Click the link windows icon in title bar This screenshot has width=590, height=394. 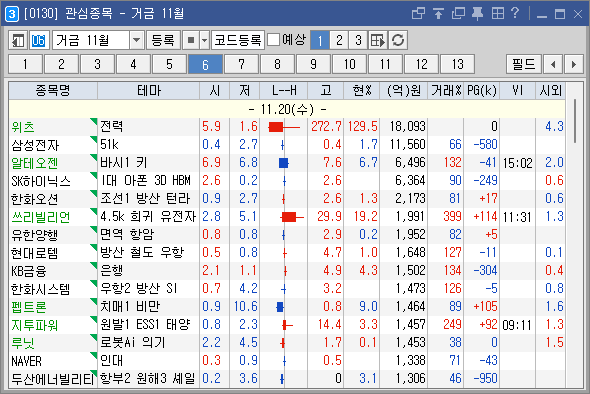coord(418,14)
